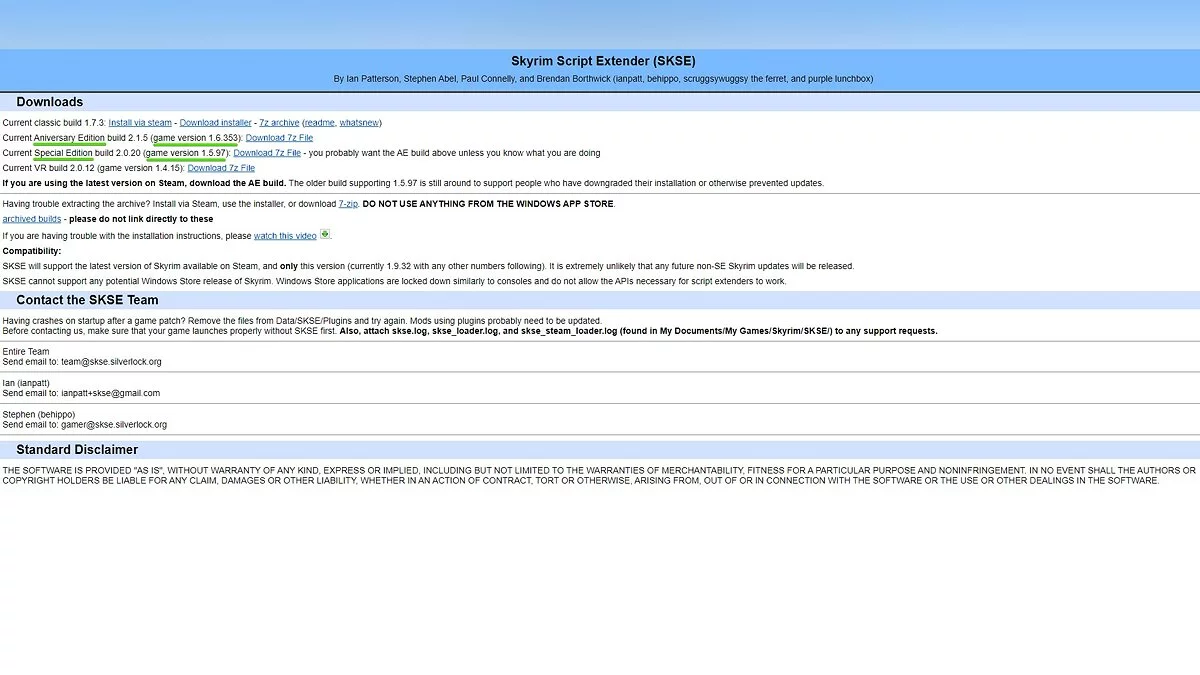
Task: Click the team@skse.silverlock.org email text
Action: [111, 362]
